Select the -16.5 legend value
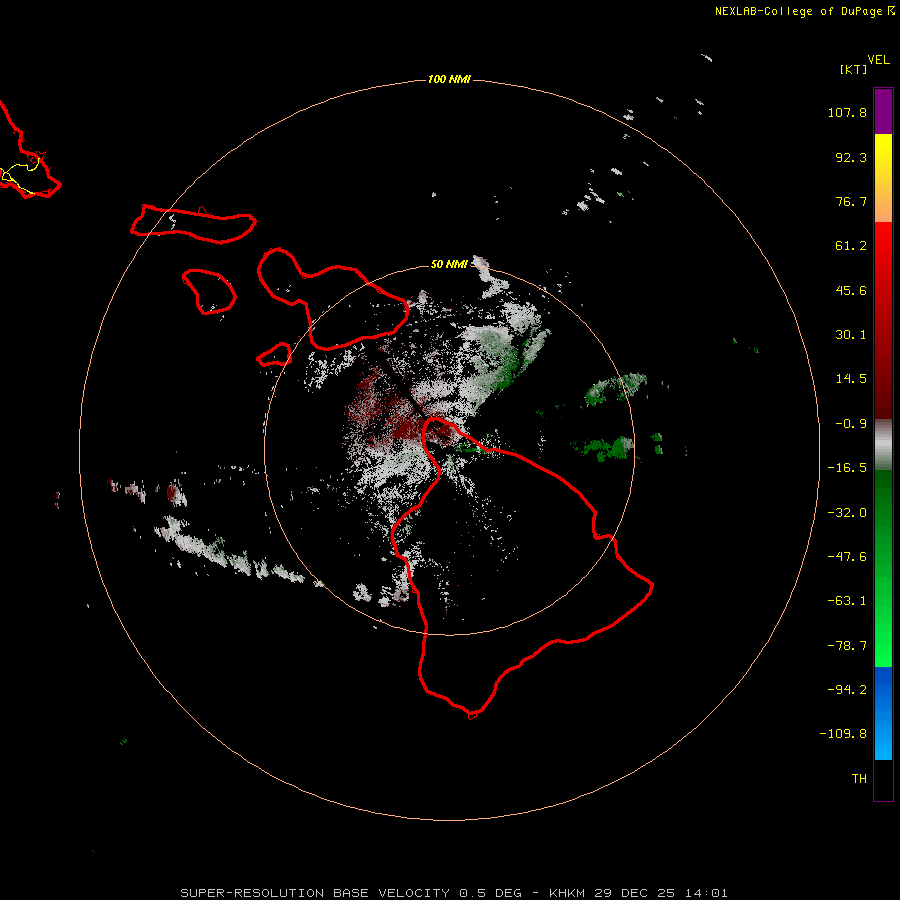 click(847, 468)
